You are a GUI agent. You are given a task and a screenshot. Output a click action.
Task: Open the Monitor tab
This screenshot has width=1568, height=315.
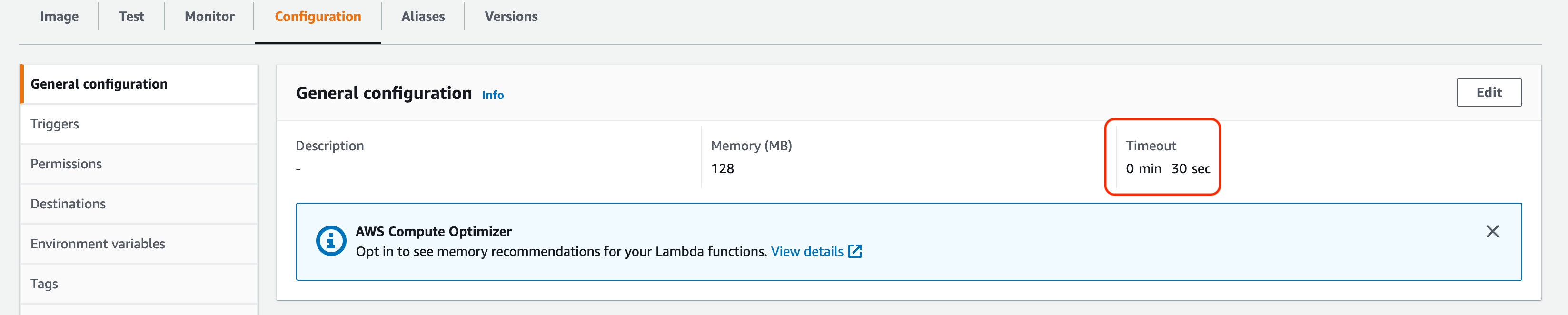click(x=209, y=17)
